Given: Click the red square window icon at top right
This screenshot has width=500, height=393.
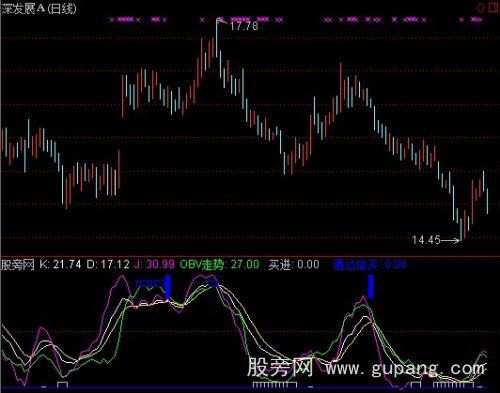Looking at the screenshot, I should (x=494, y=7).
